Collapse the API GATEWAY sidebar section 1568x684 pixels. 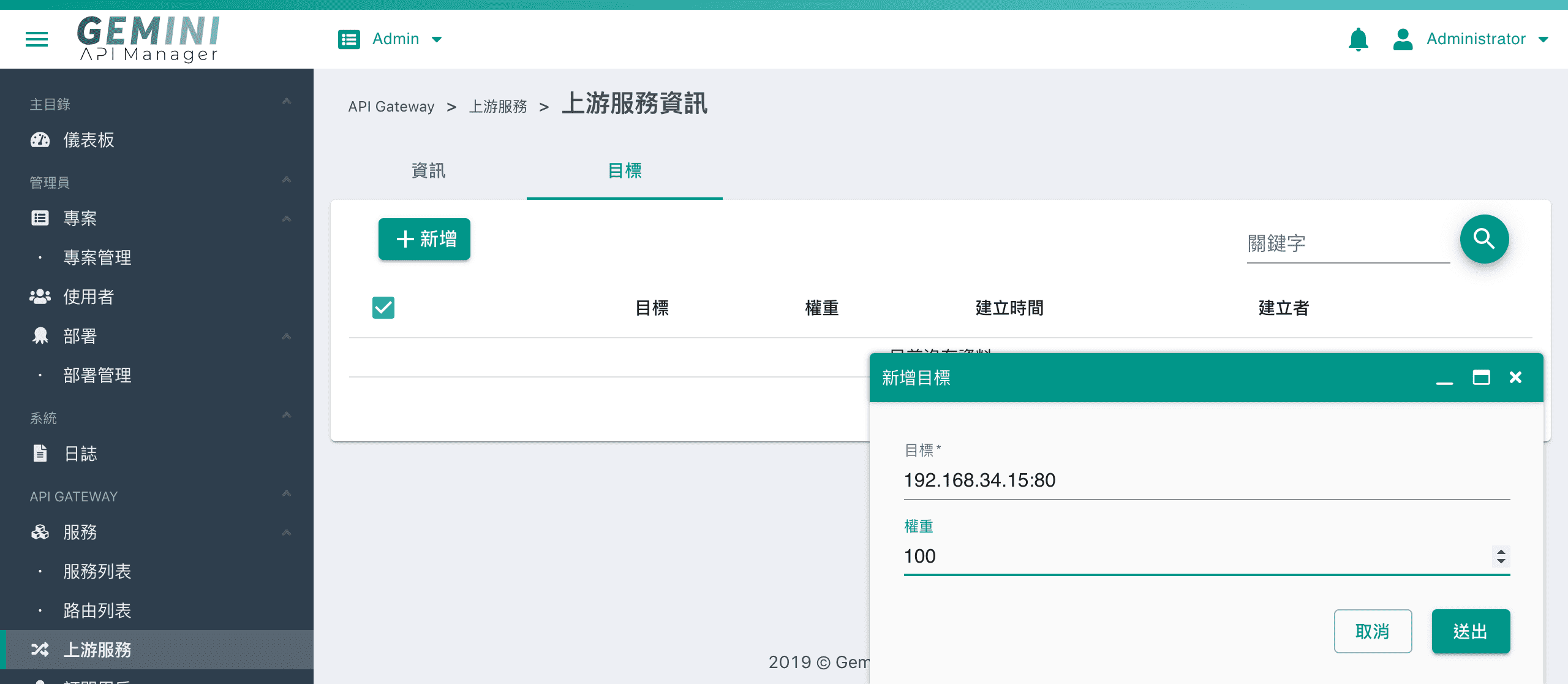point(286,493)
